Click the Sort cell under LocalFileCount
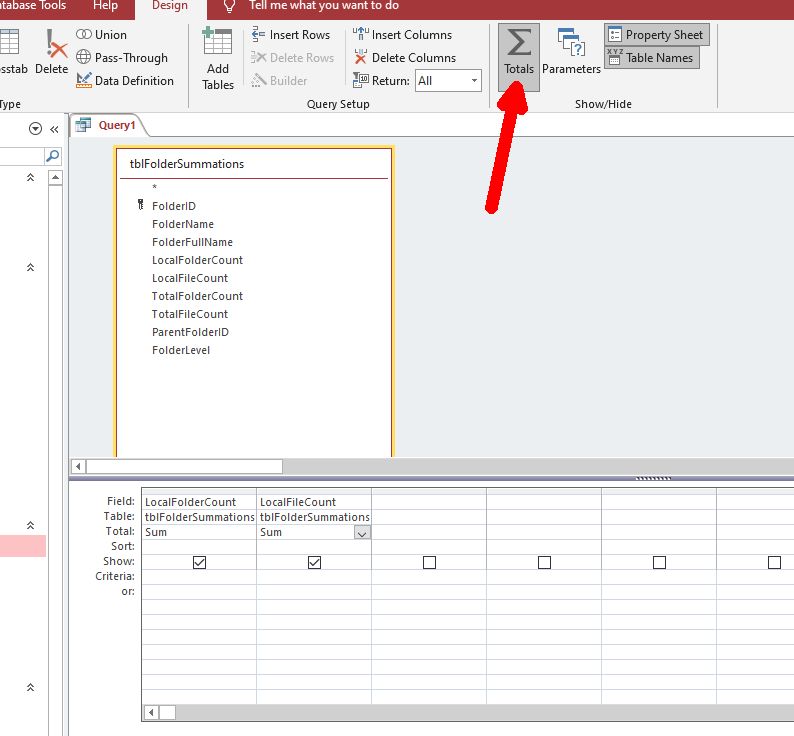The width and height of the screenshot is (794, 736). pyautogui.click(x=314, y=547)
